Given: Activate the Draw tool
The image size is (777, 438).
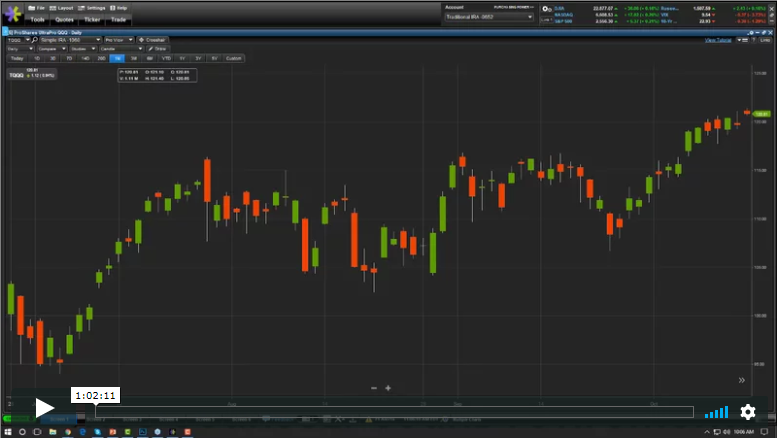Looking at the screenshot, I should click(158, 48).
